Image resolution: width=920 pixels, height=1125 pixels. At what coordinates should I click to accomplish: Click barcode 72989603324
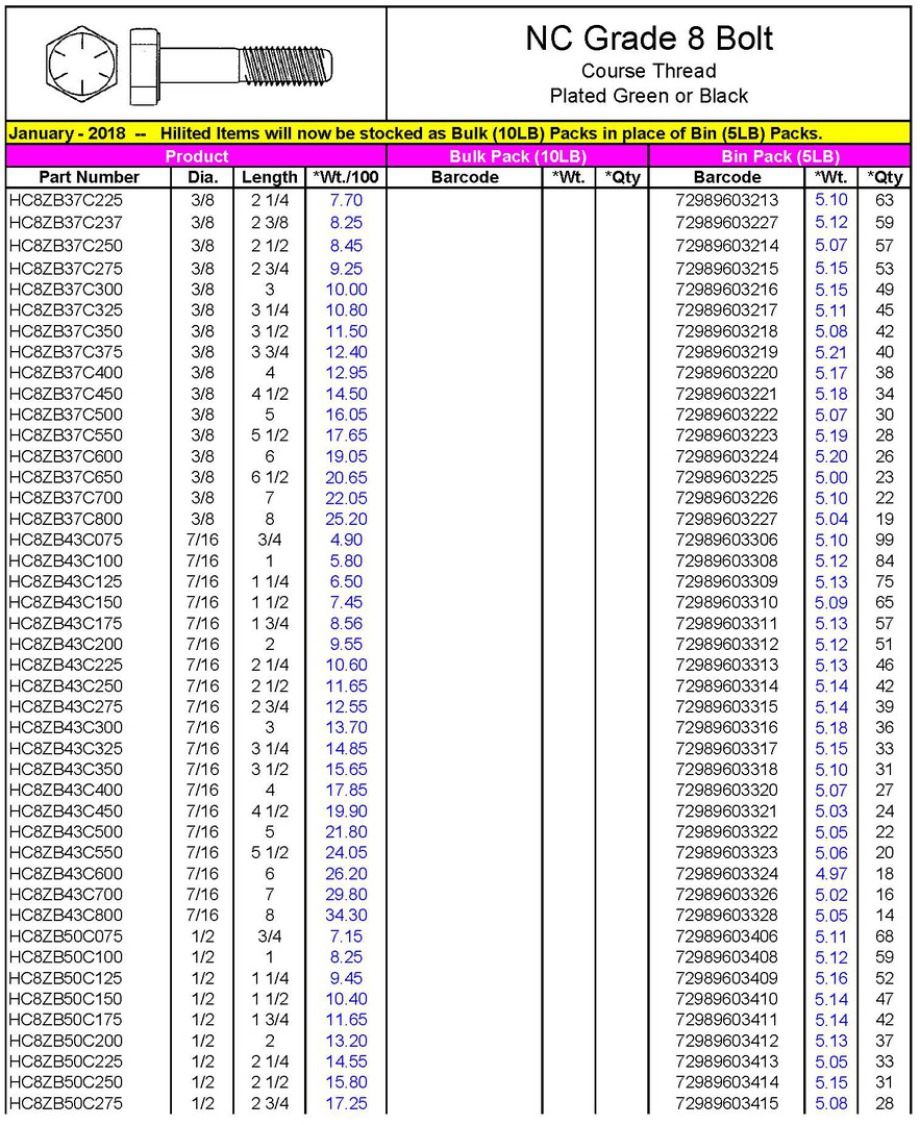[x=727, y=873]
